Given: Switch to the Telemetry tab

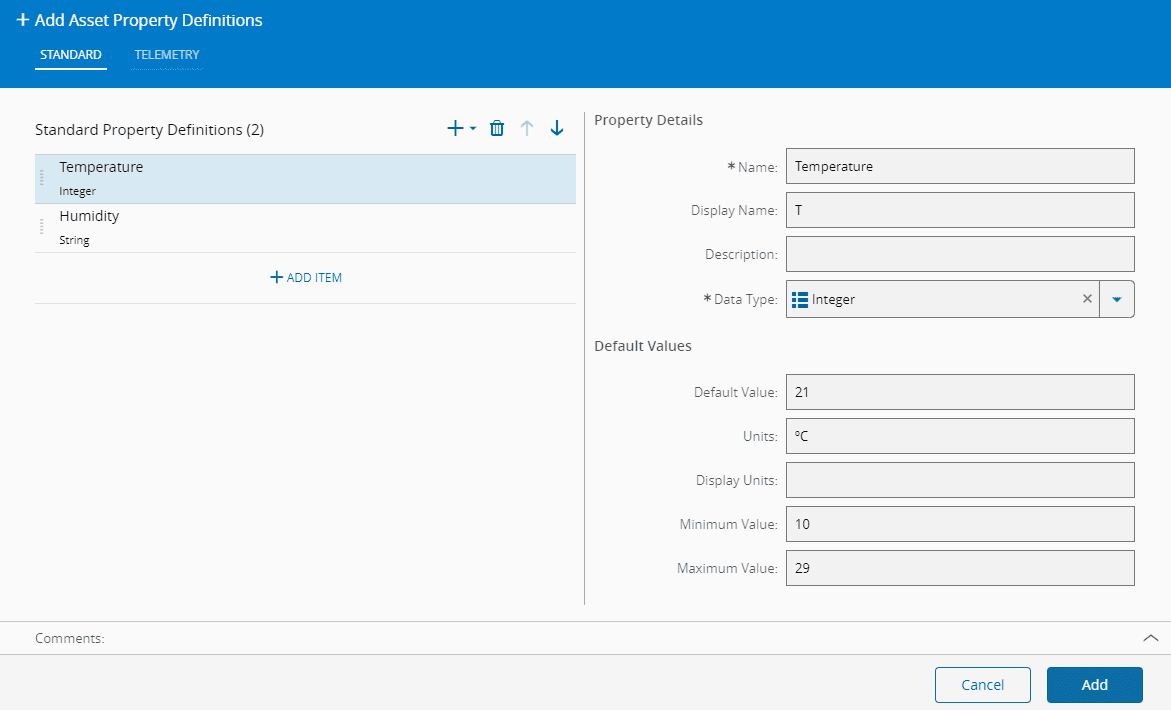Looking at the screenshot, I should pos(167,55).
